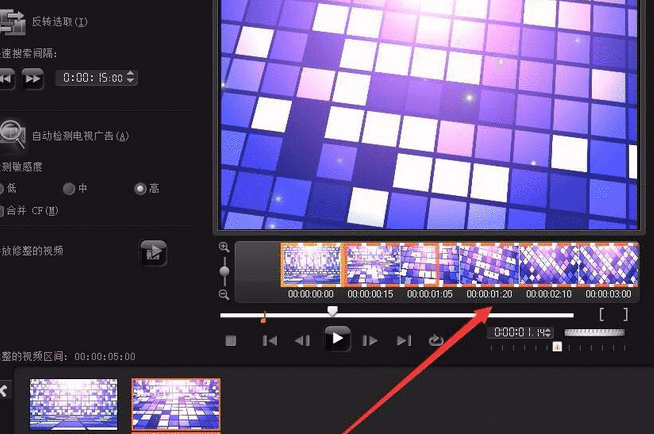
Task: Stop video playback
Action: click(231, 340)
